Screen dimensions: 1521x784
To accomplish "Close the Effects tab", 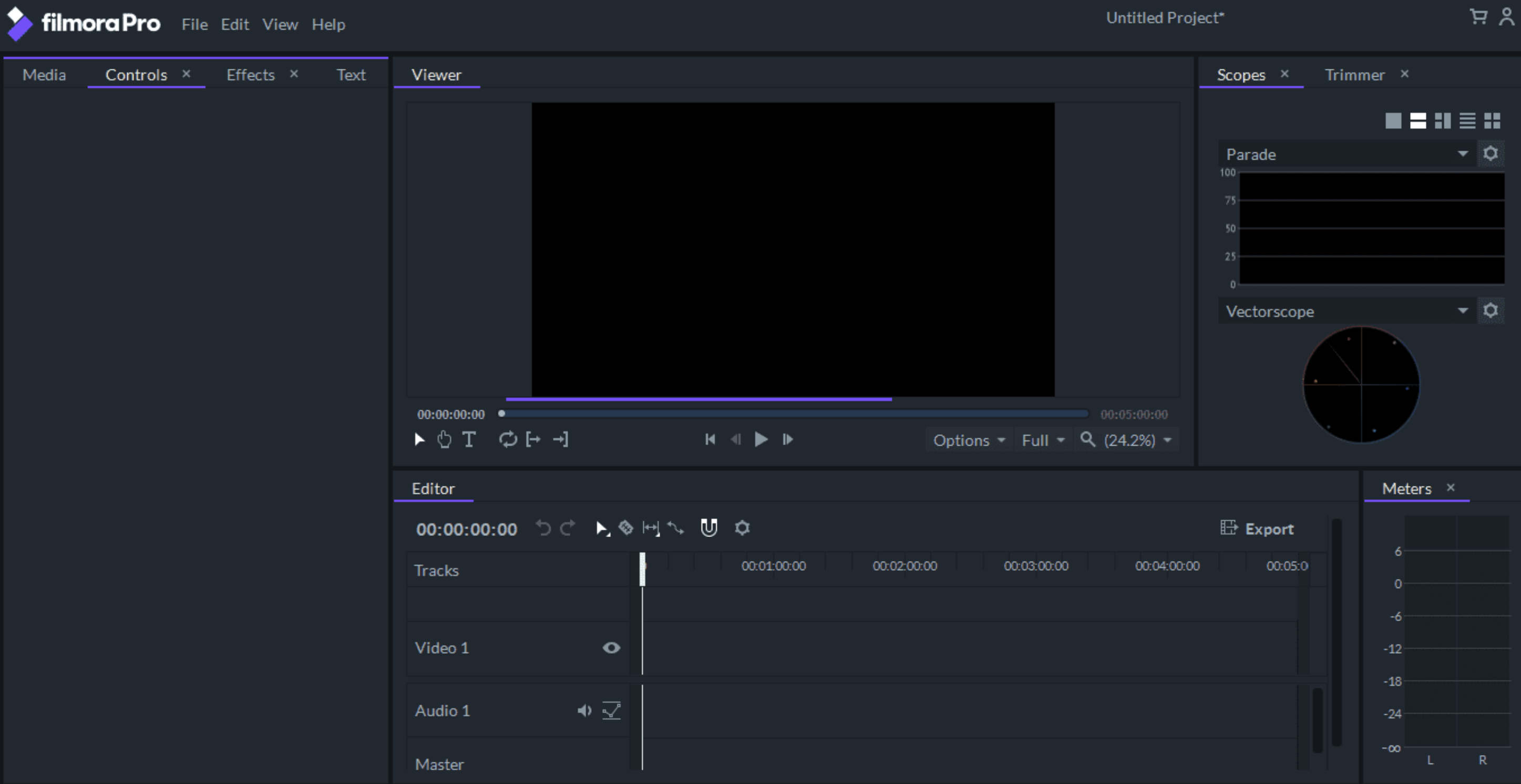I will point(294,73).
